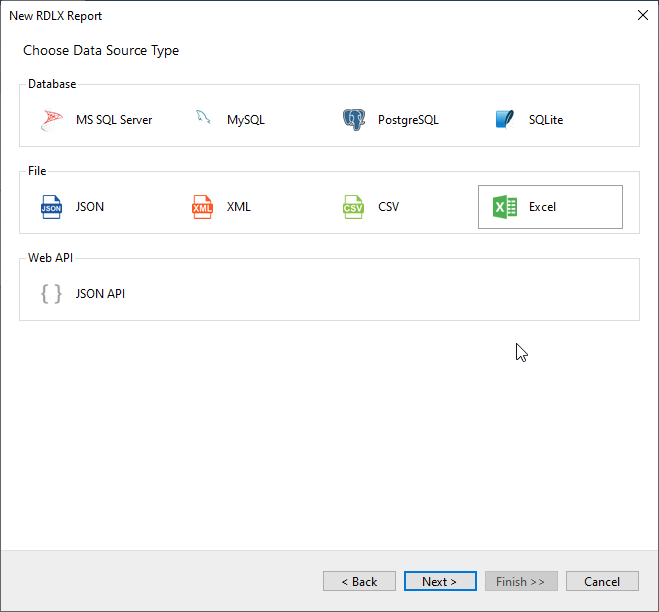Select the SQLite feather icon
Viewport: 659px width, 612px height.
(504, 120)
